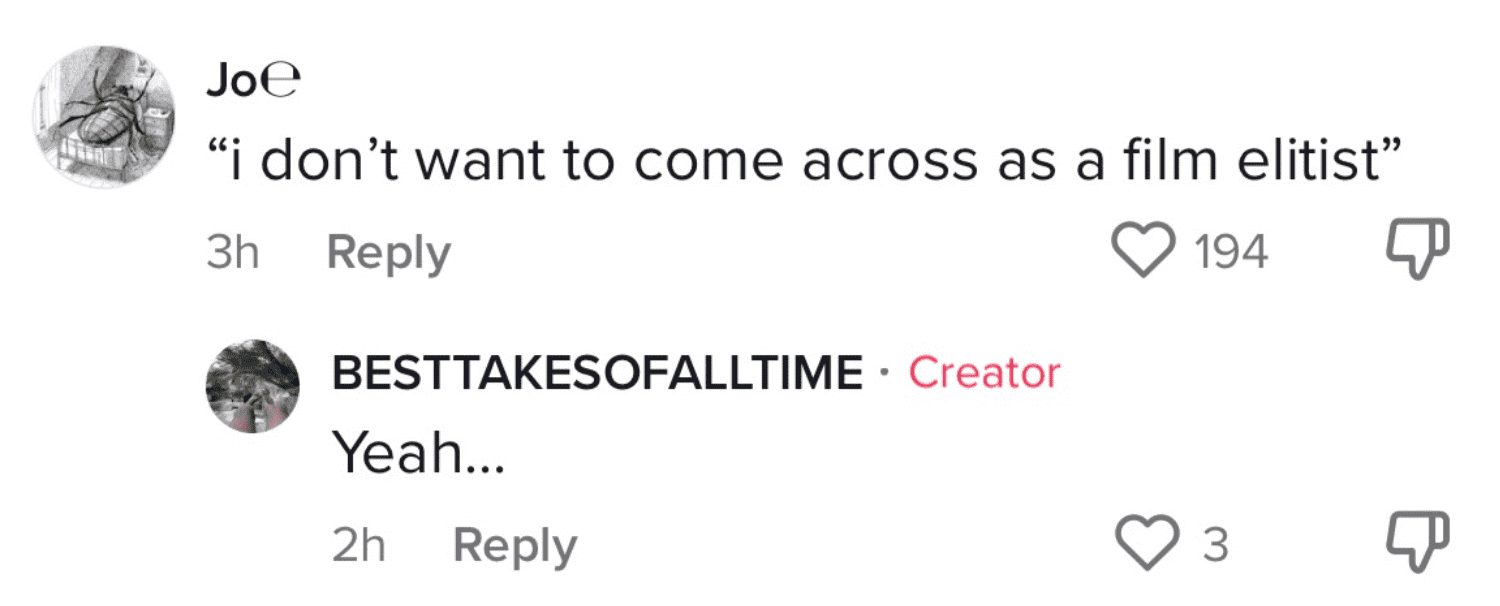Reply to Joe's comment

(x=388, y=253)
